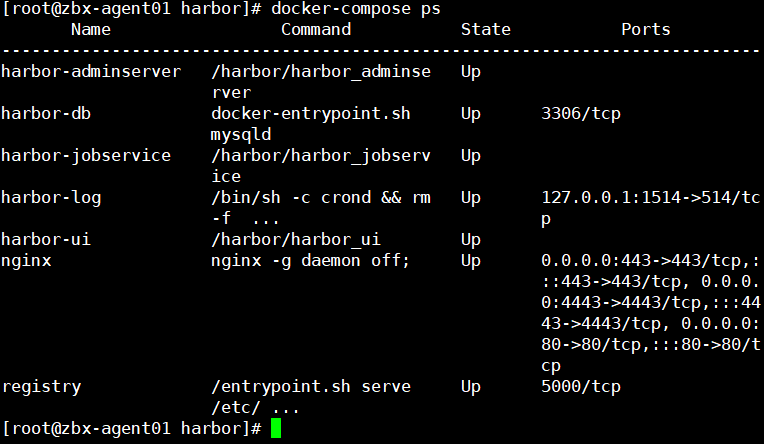Click the 'registry' container name
The image size is (764, 444).
click(x=41, y=387)
